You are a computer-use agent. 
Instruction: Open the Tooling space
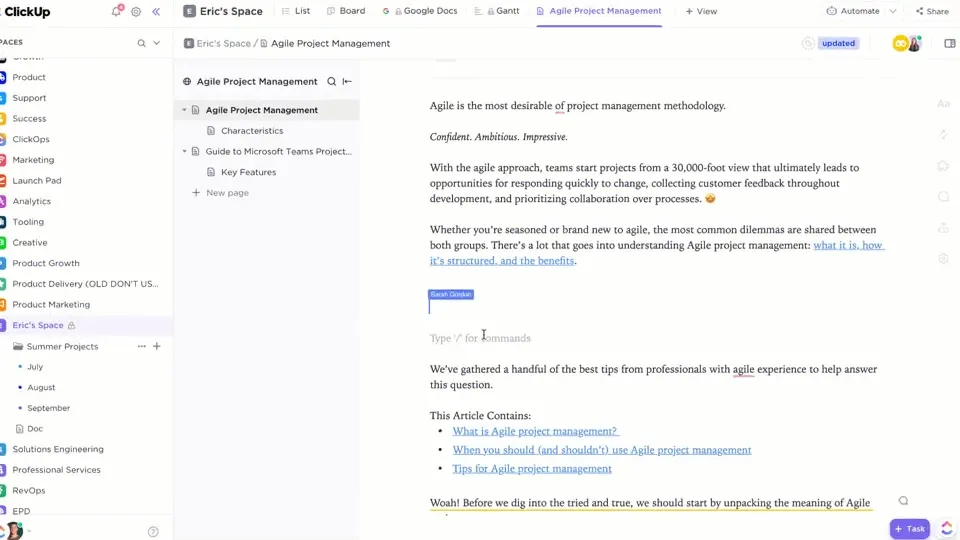click(x=28, y=222)
